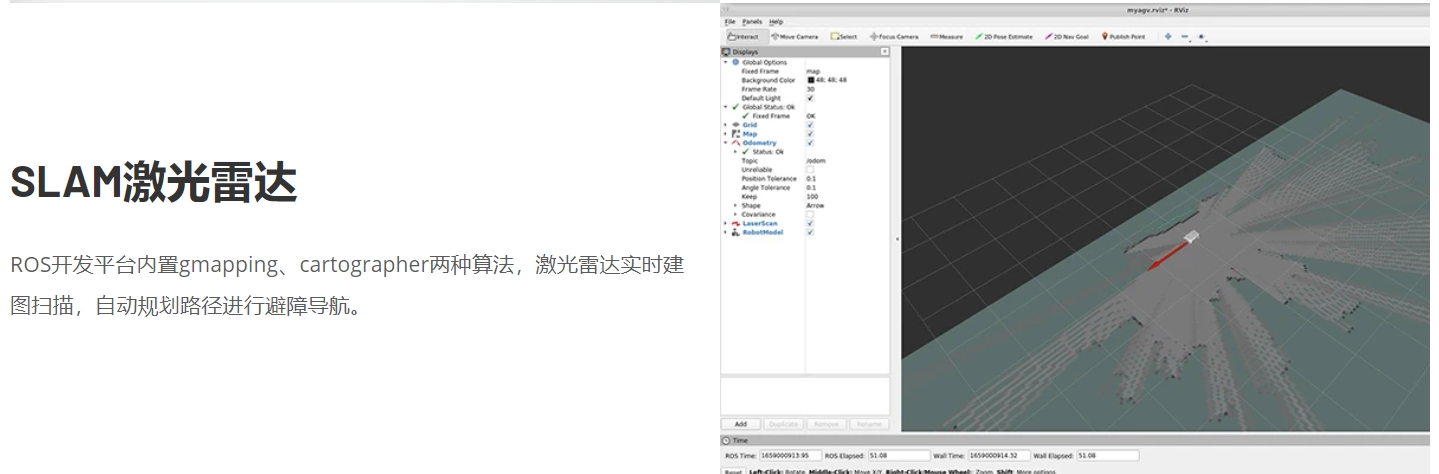
Task: Expand the Map display tree item
Action: point(726,134)
